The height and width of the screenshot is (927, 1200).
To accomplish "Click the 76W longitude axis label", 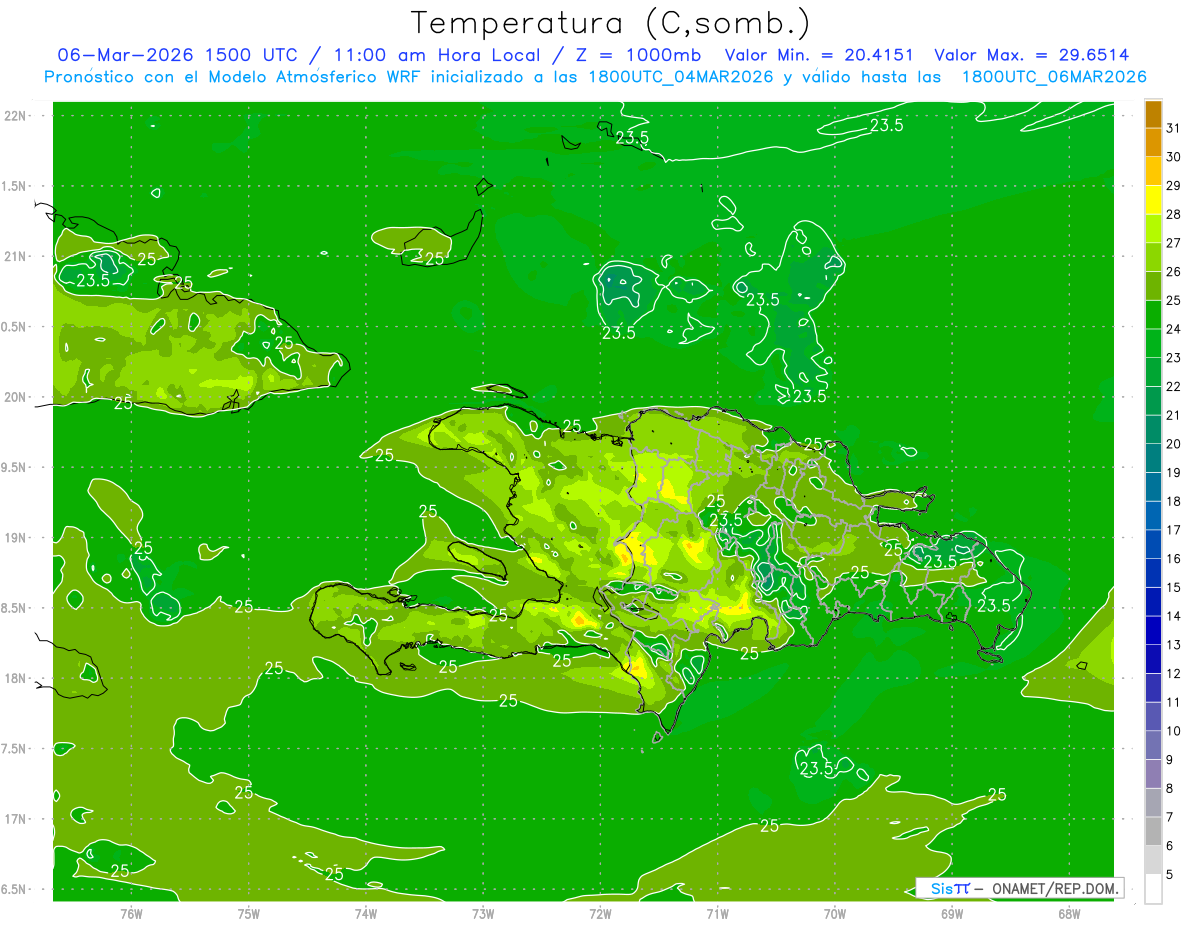I will (131, 913).
